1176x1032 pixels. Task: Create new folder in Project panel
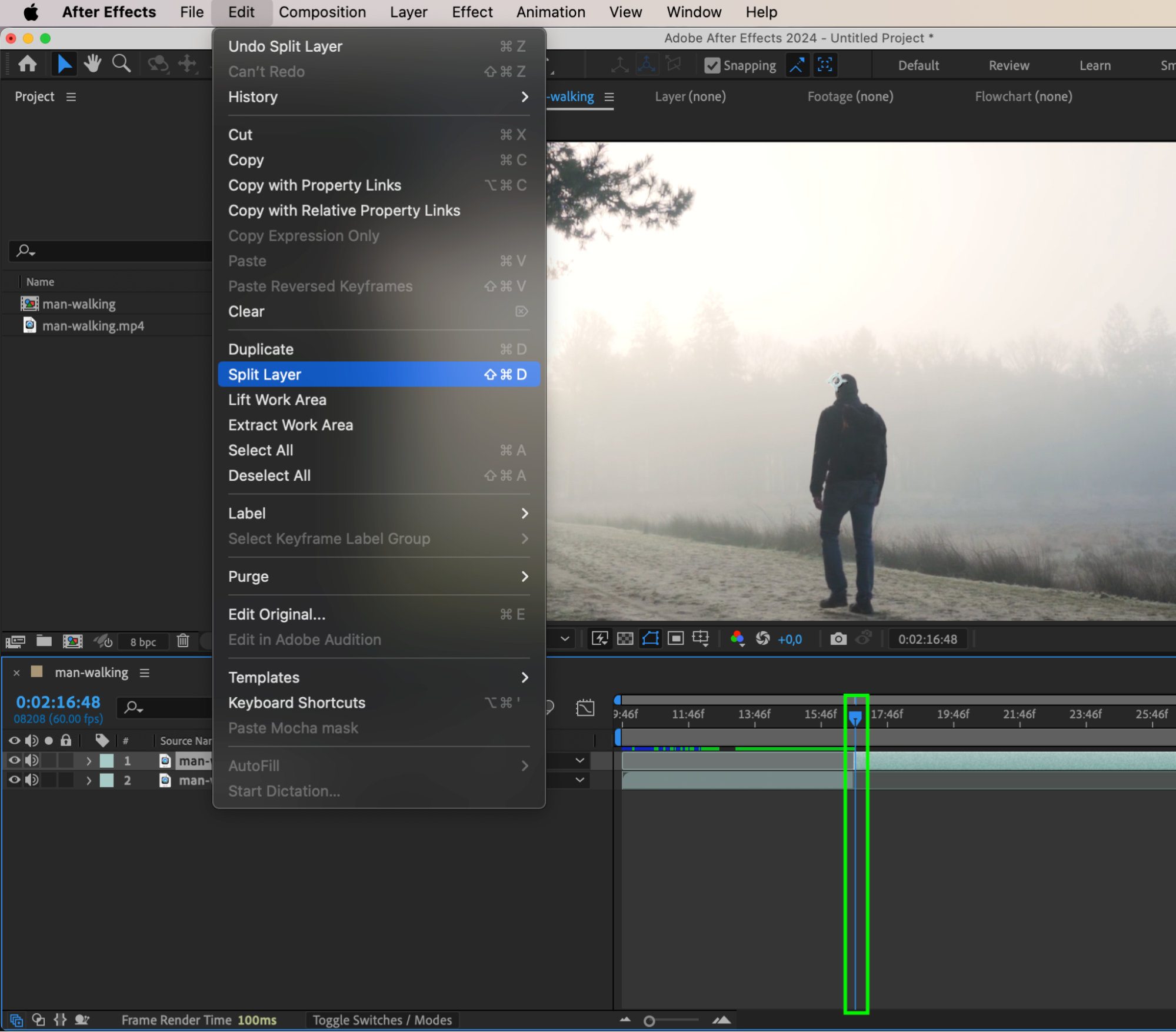44,641
